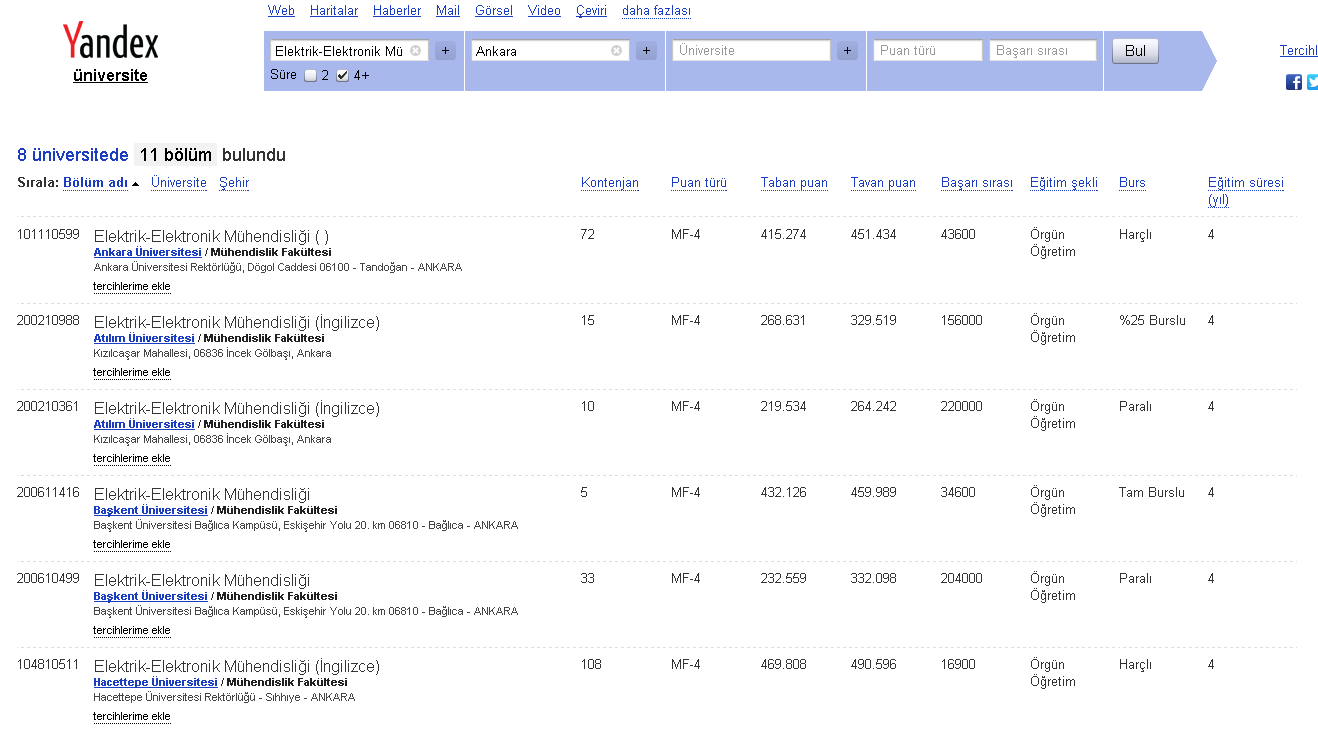Viewport: 1318px width, 732px height.
Task: Select ranking value 156000
Action: tap(961, 321)
